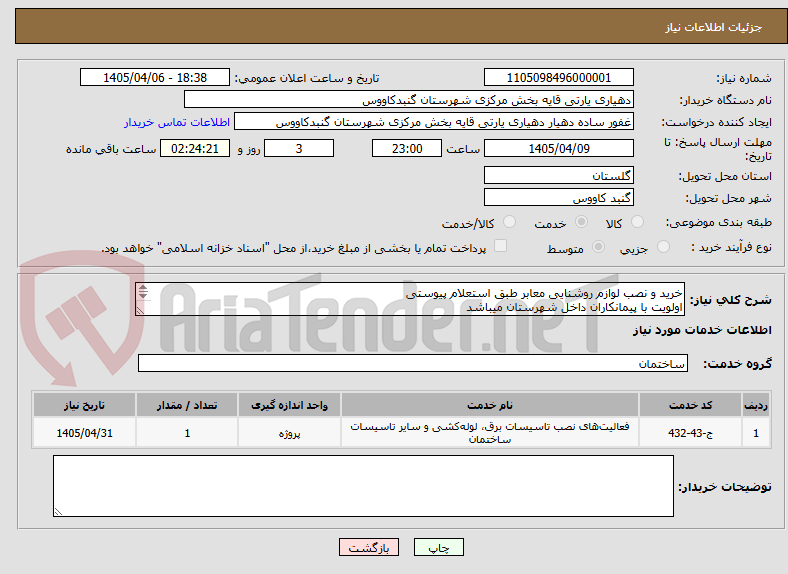Click the ساعت باقی مانده label
Screen dimensions: 788x574
tap(111, 149)
